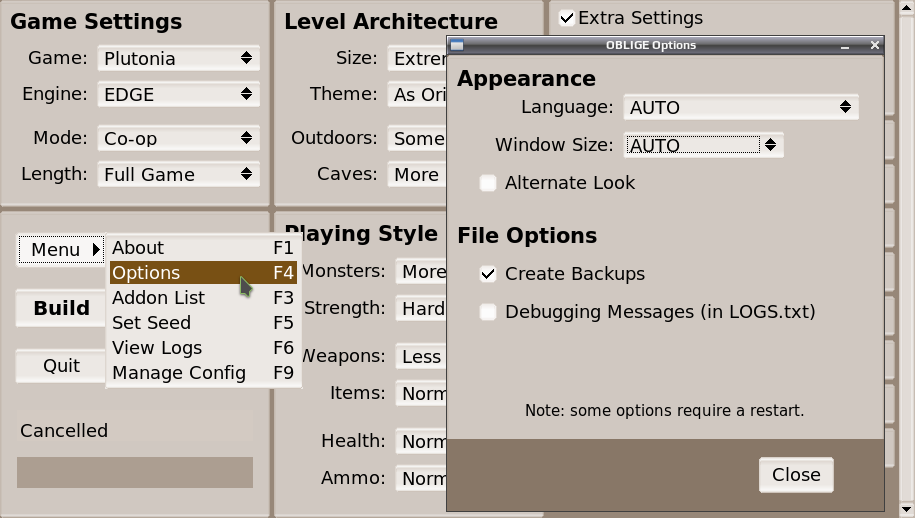The height and width of the screenshot is (518, 915).
Task: Click the scrollbar down arrow on right edge
Action: [x=907, y=510]
